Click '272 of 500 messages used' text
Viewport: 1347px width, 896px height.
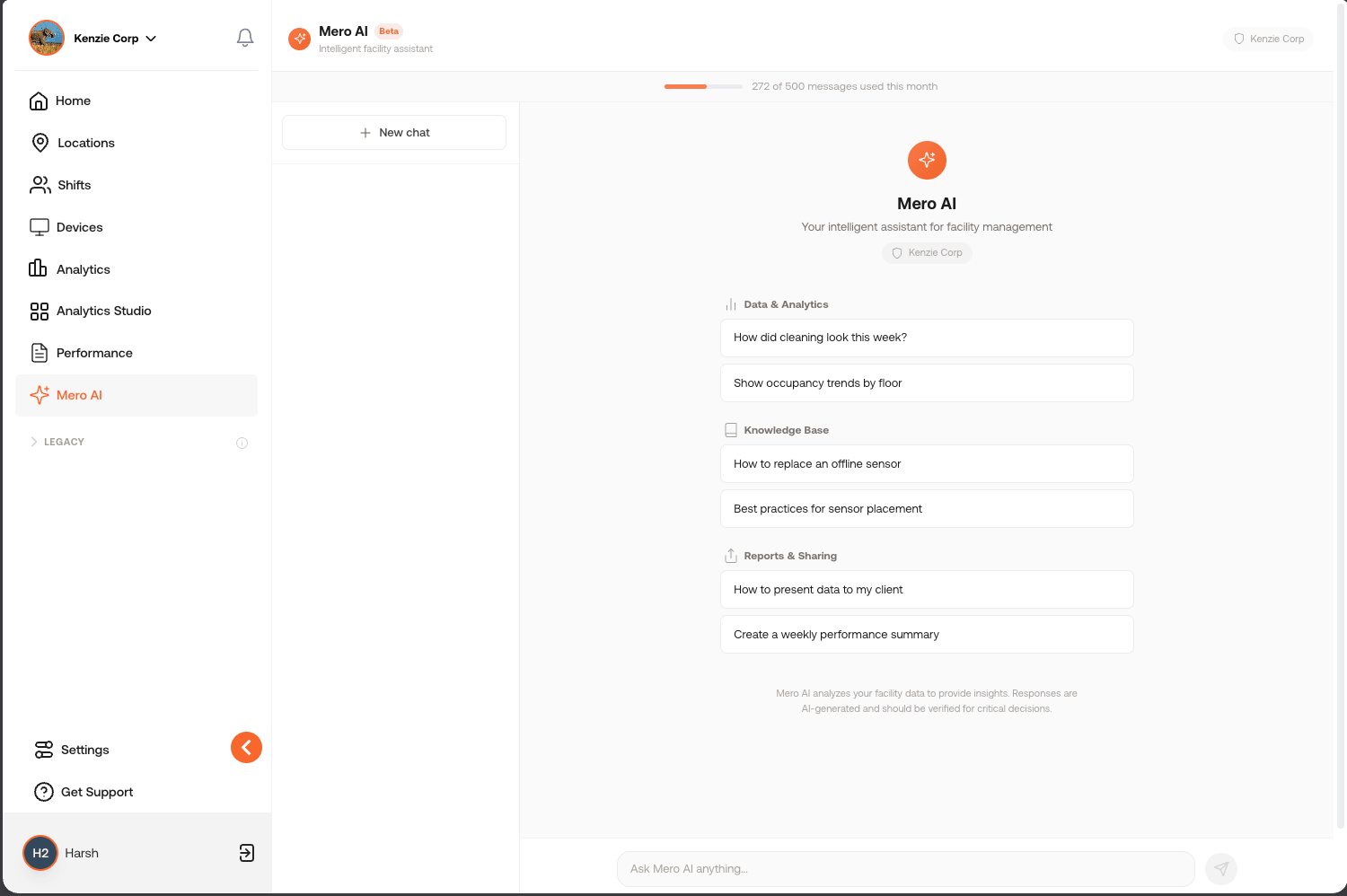(844, 86)
